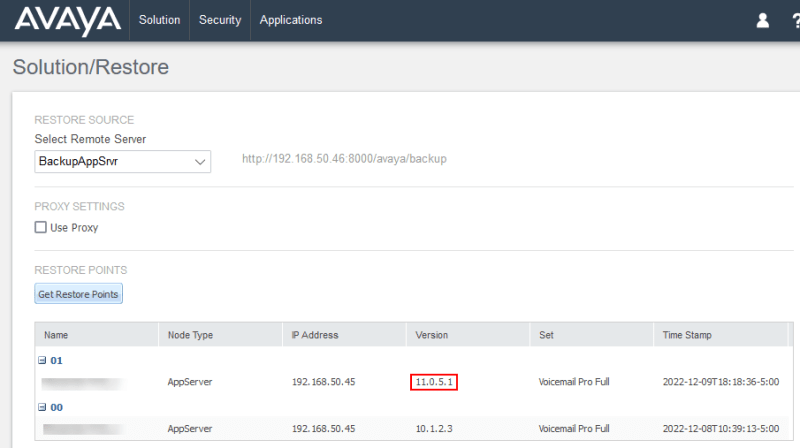Click the 01 restore point label
800x448 pixels.
click(56, 360)
